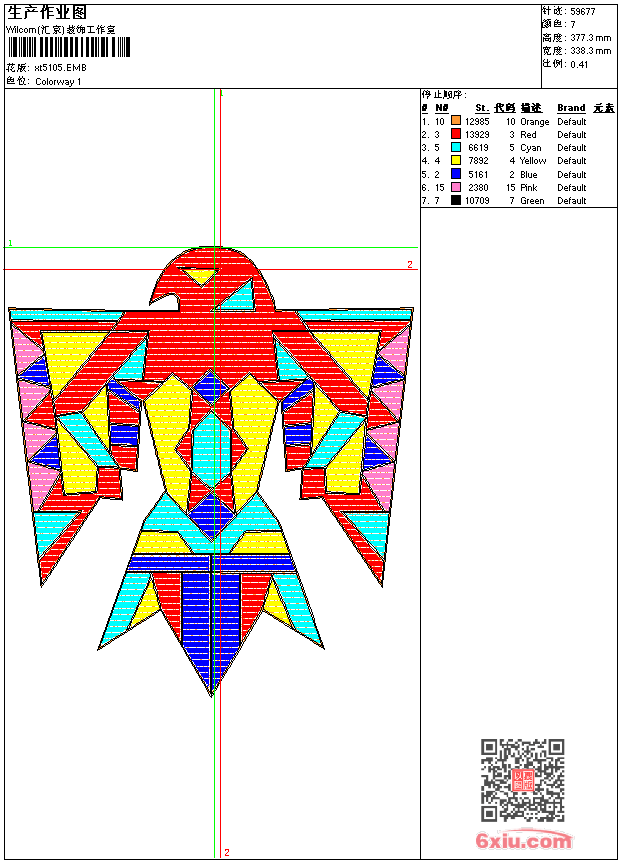Select stitch count '6619' in the Cyan row

(x=478, y=148)
